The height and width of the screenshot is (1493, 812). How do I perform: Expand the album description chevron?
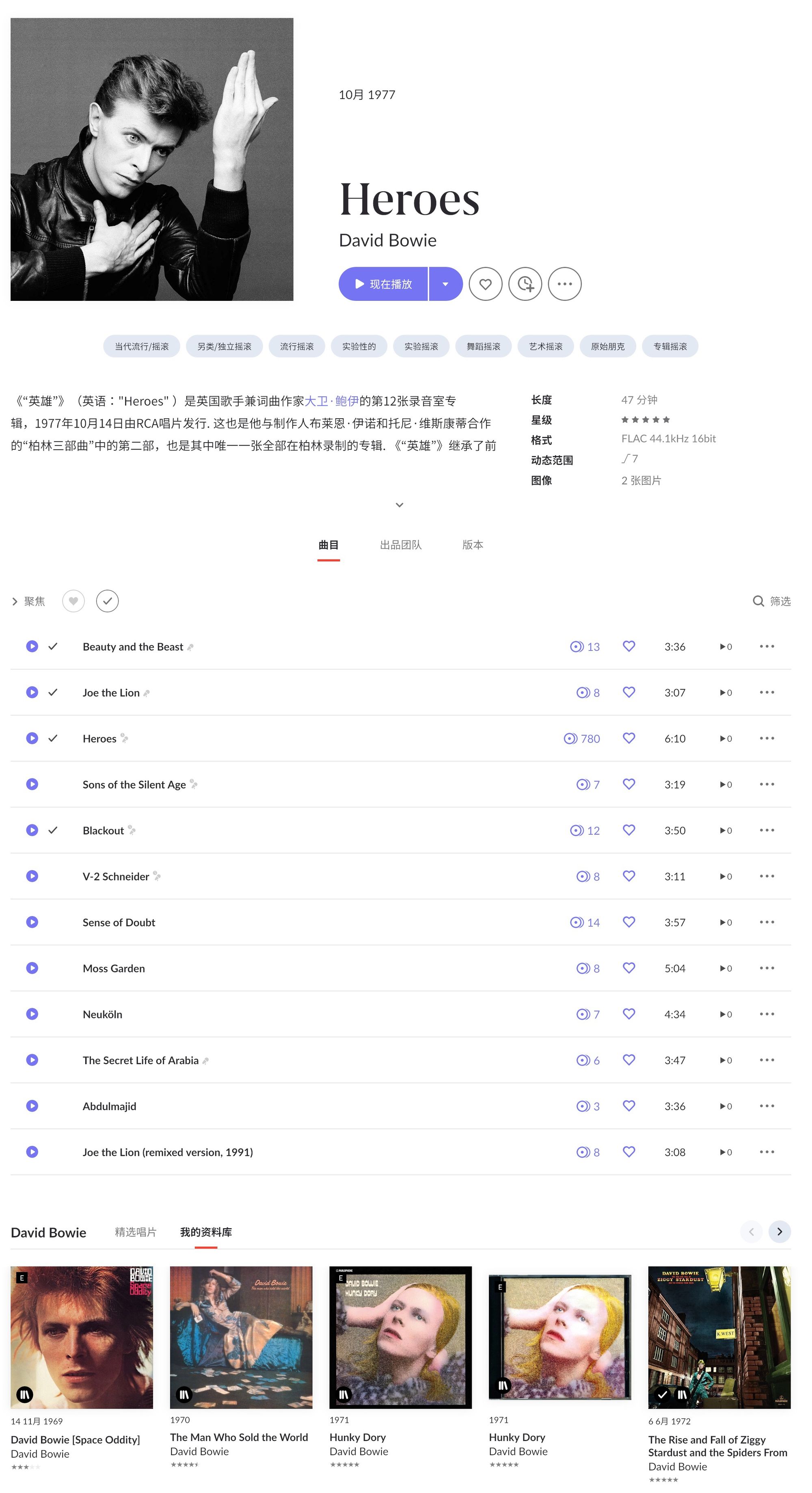point(400,505)
